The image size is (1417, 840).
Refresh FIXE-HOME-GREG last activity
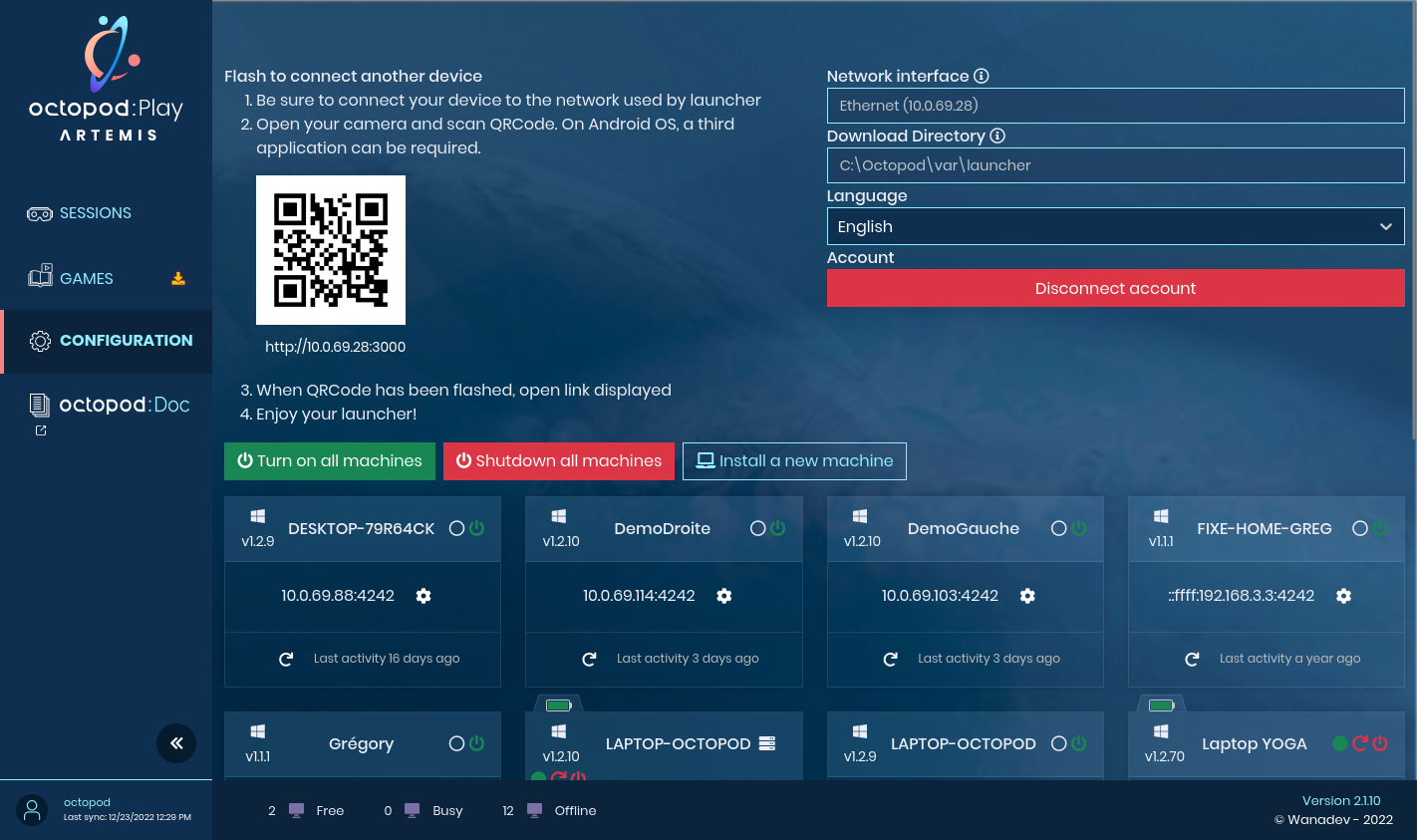[1192, 659]
